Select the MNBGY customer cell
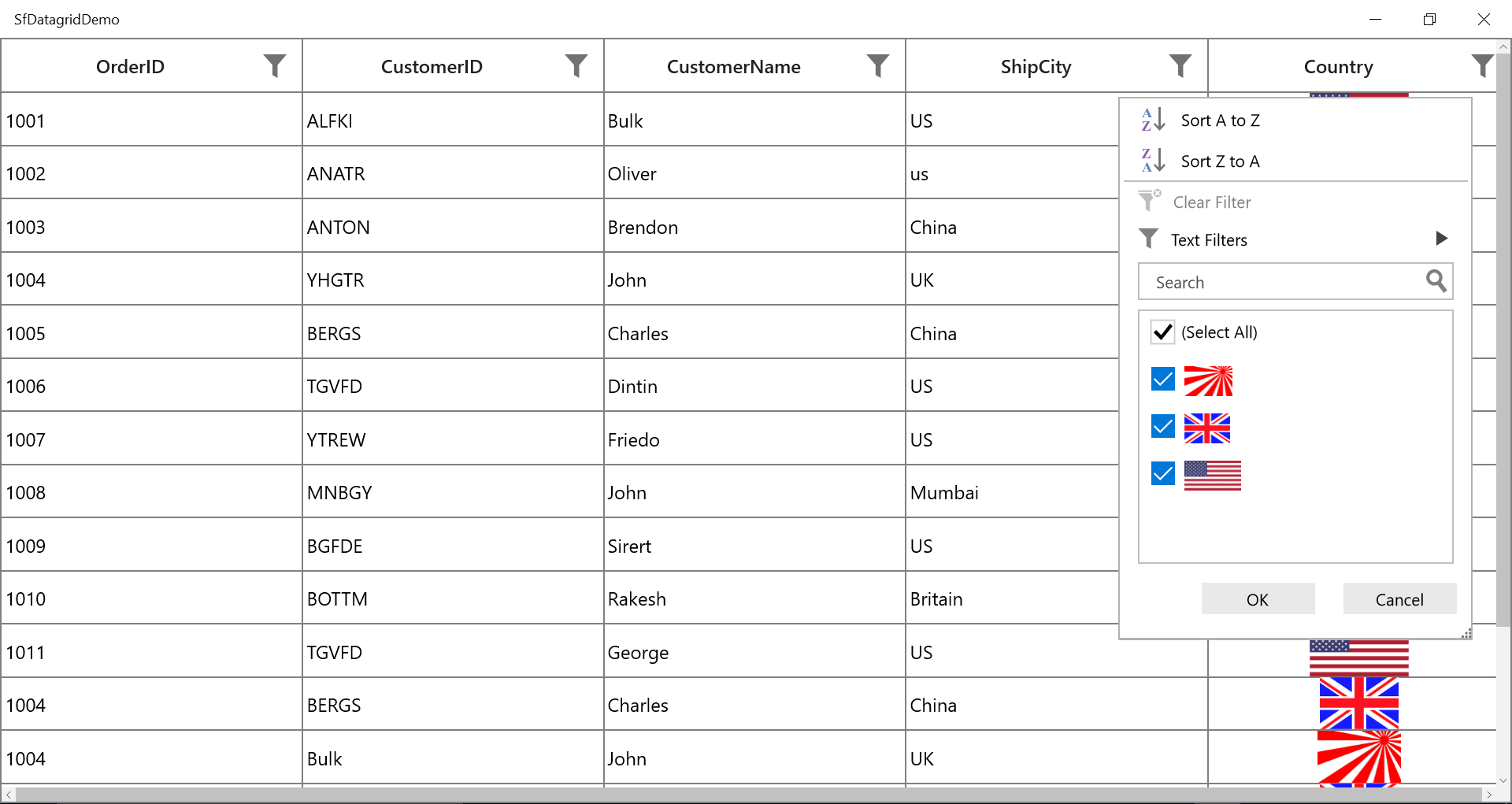 pos(453,491)
